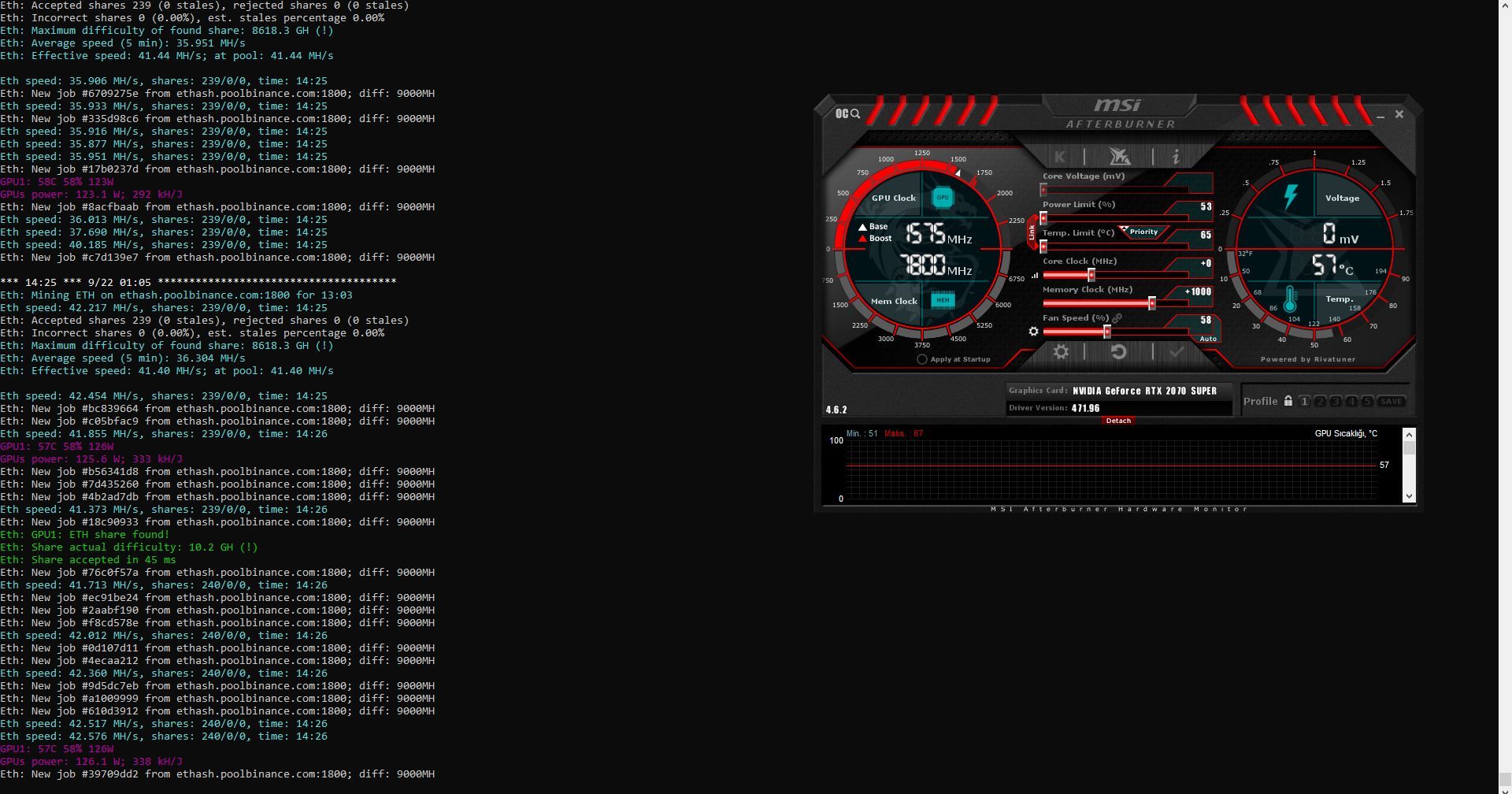
Task: Click the 1575 MHz GPU clock readout
Action: 938,234
